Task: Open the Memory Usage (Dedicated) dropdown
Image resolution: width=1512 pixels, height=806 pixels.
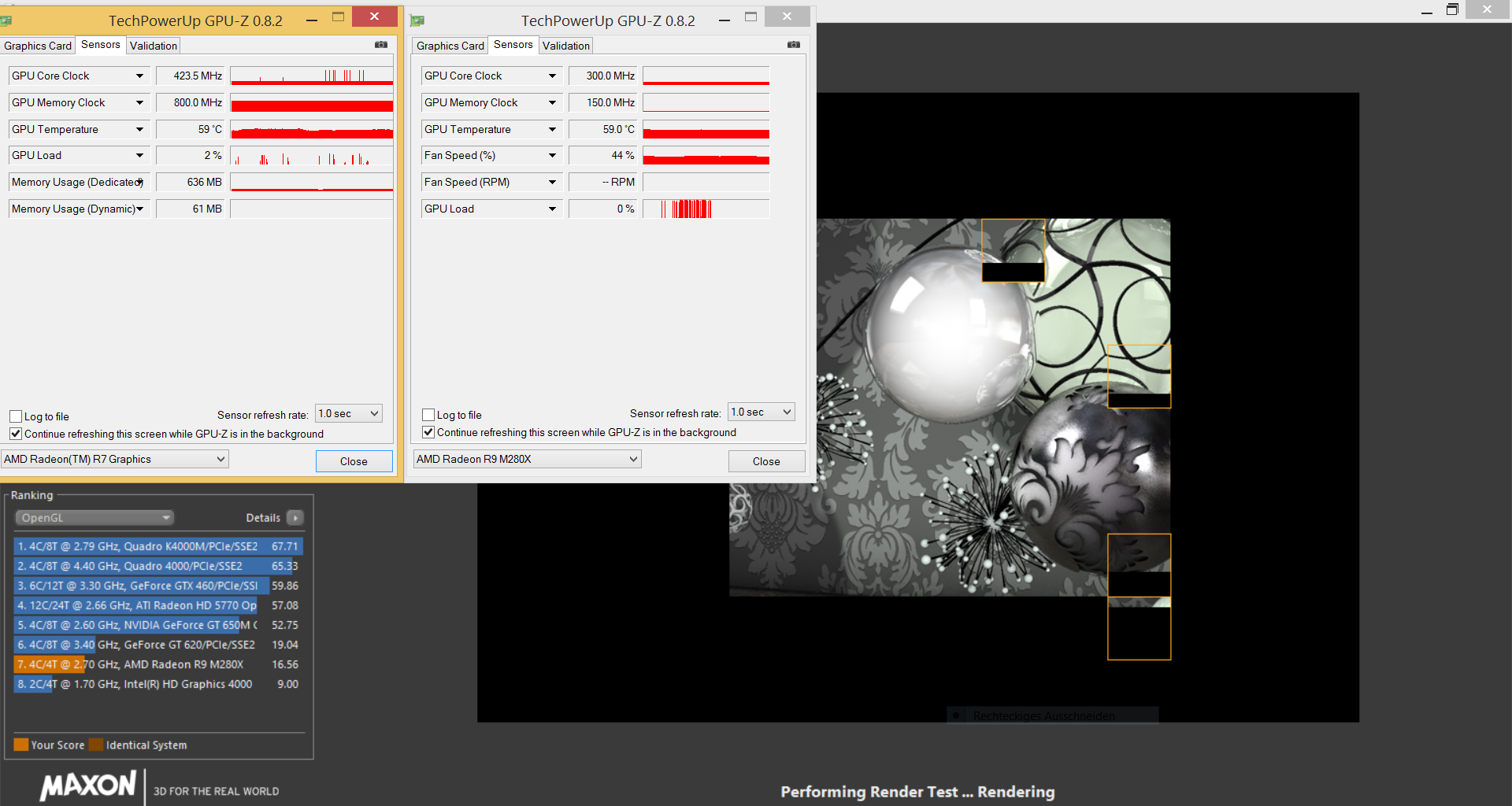Action: point(139,183)
